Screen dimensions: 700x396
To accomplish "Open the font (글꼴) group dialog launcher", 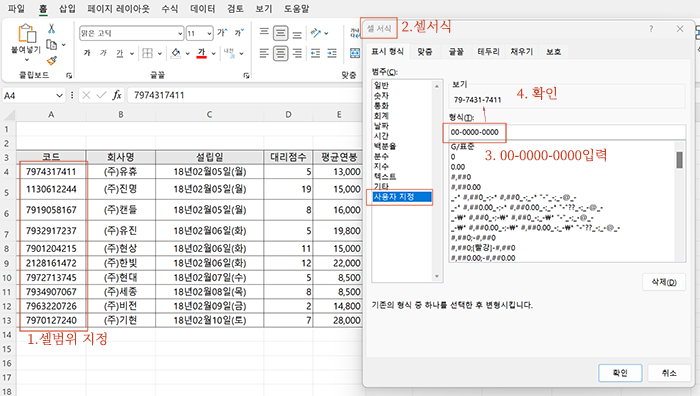I will click(x=246, y=76).
